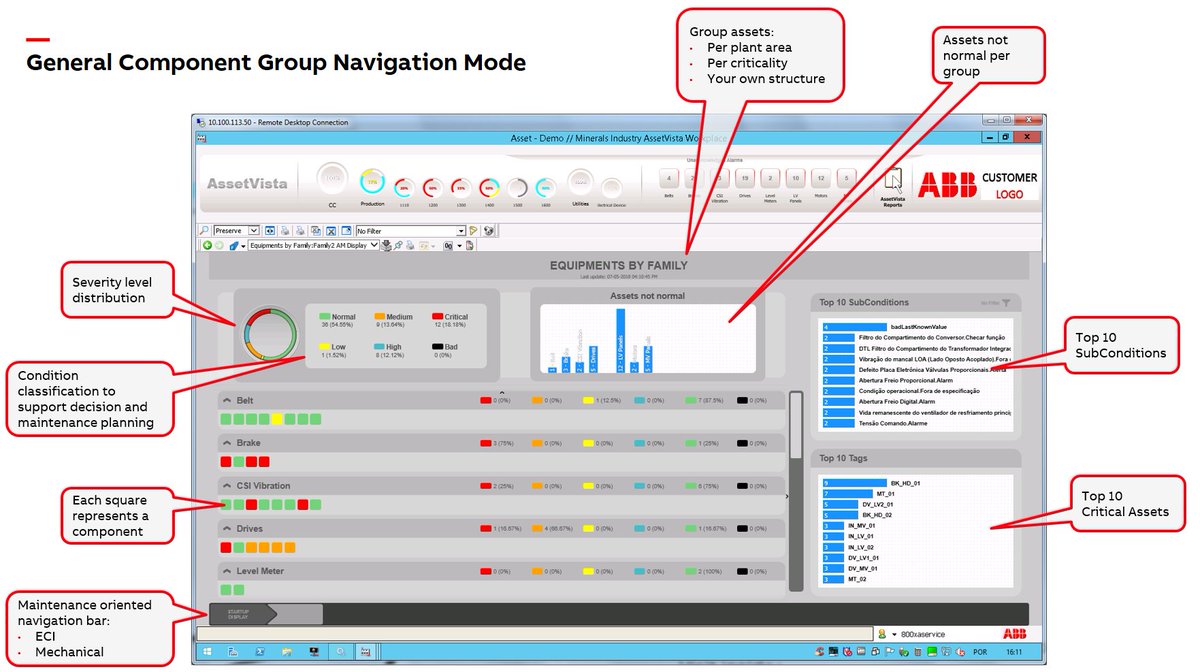Click the Drives bar in Assets not normal chart
The height and width of the screenshot is (672, 1200).
(593, 359)
